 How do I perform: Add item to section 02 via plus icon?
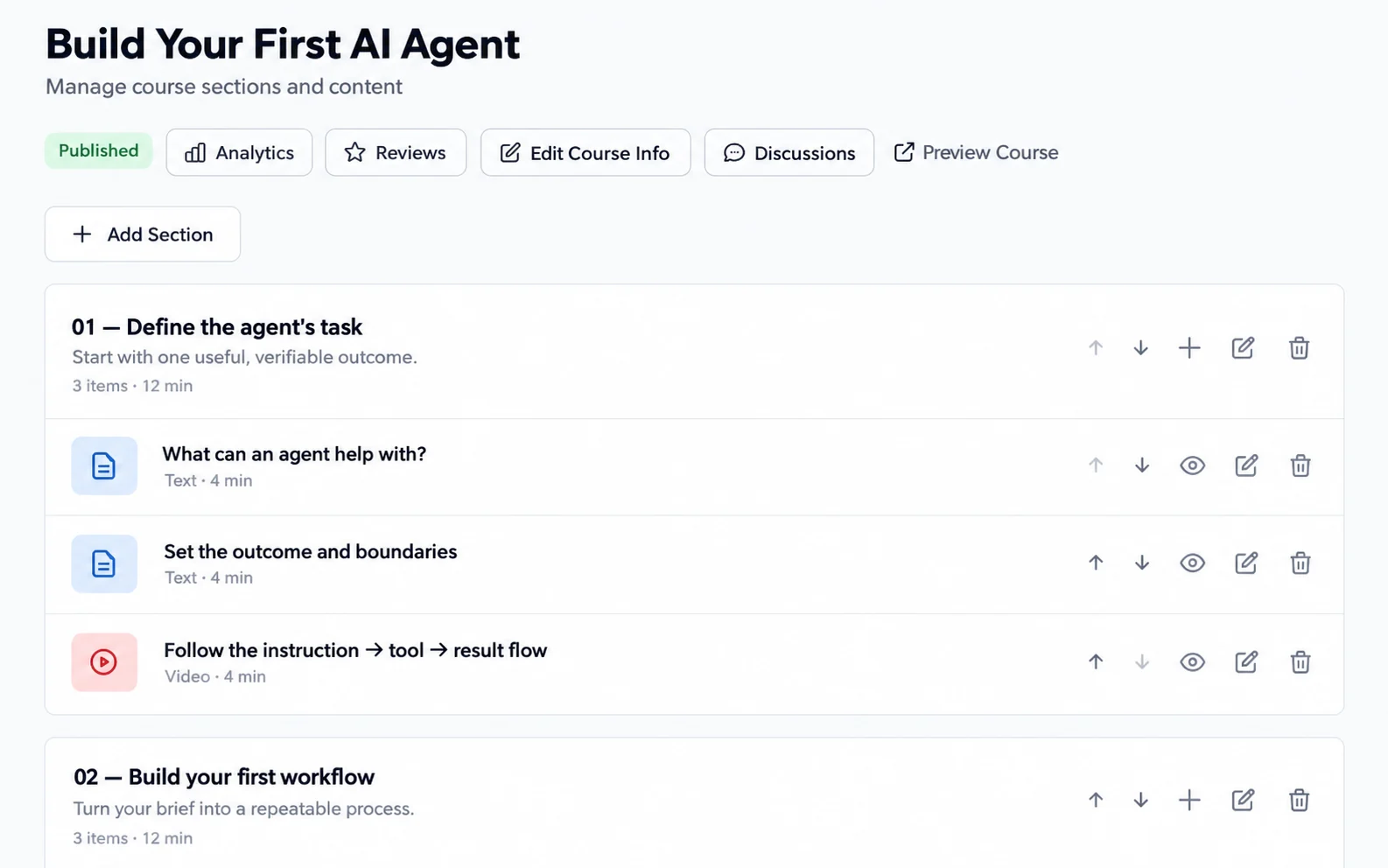(1189, 800)
